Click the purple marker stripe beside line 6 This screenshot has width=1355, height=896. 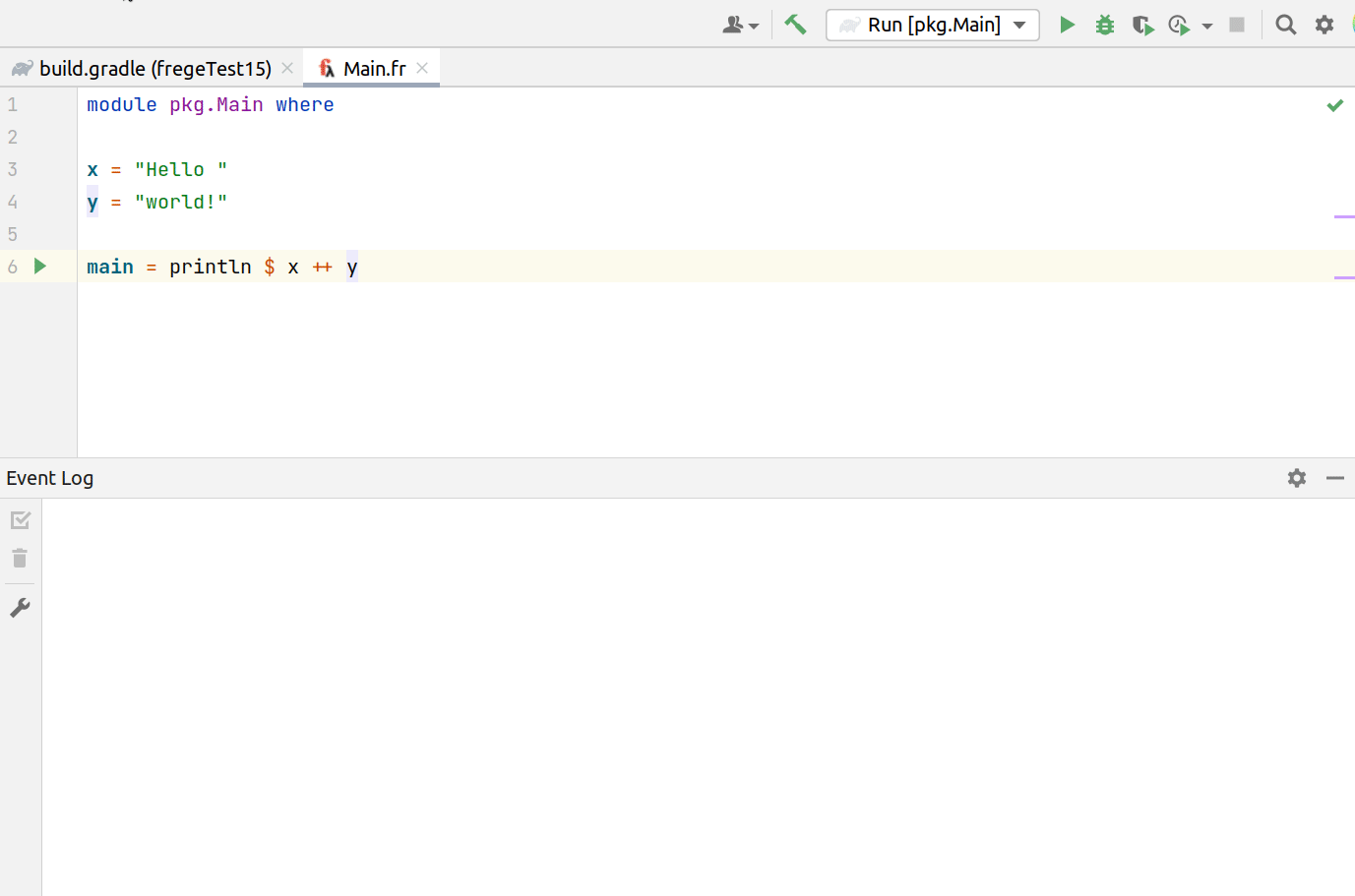tap(1344, 277)
